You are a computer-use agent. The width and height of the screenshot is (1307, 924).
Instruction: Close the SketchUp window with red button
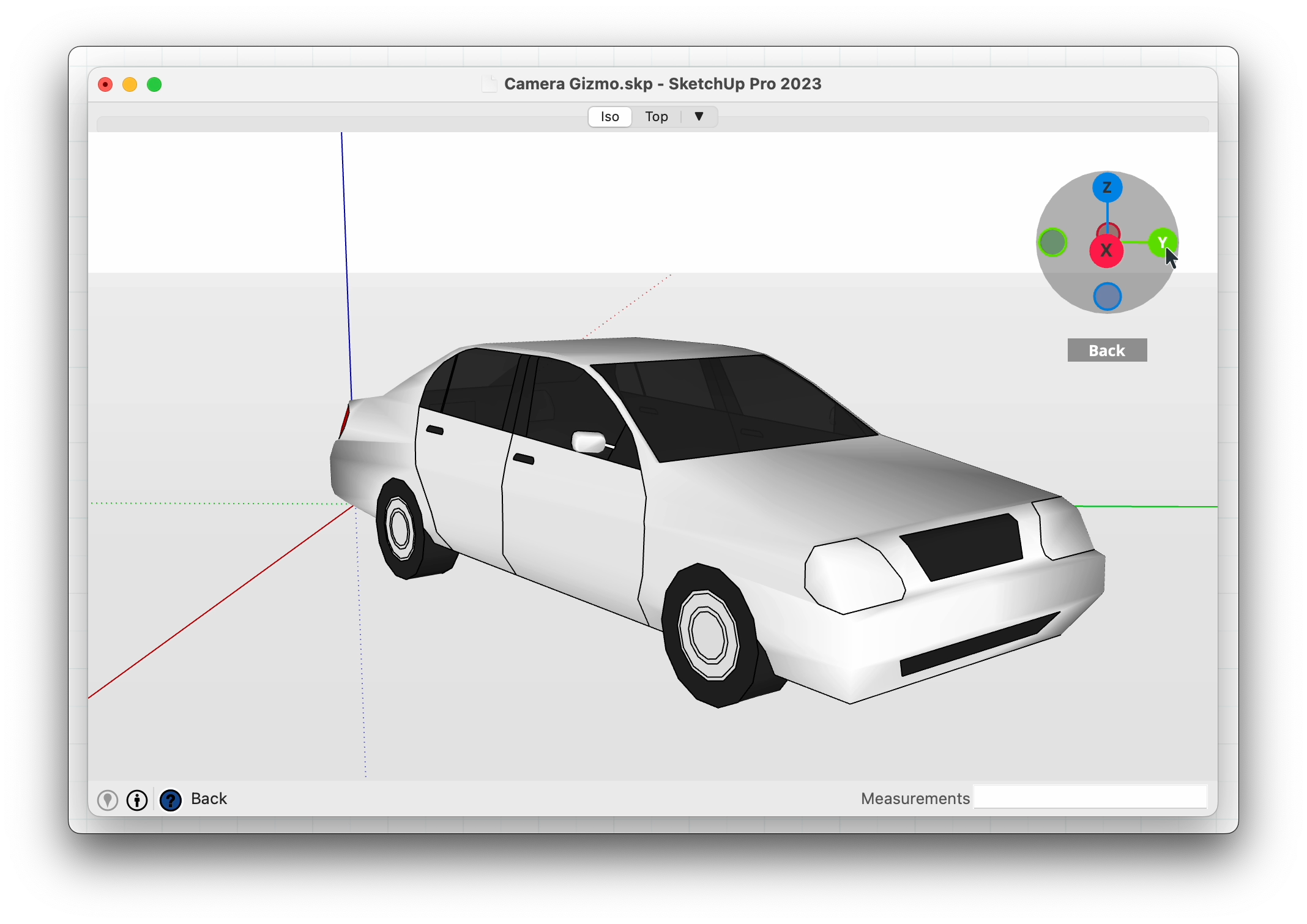105,84
